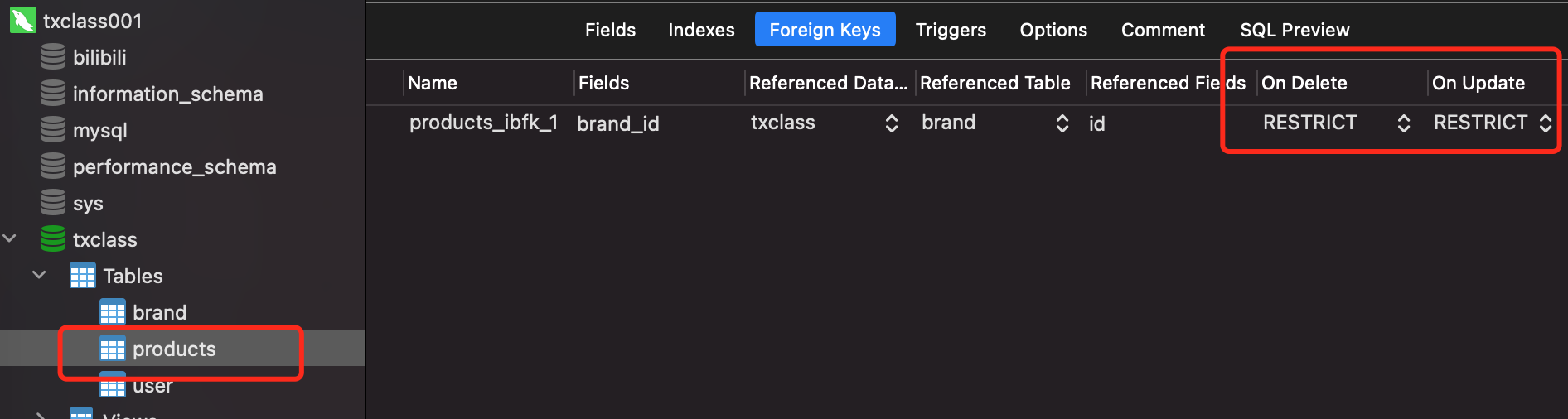The width and height of the screenshot is (1568, 419).
Task: Click the products_ibfk_1 foreign key name
Action: point(483,123)
